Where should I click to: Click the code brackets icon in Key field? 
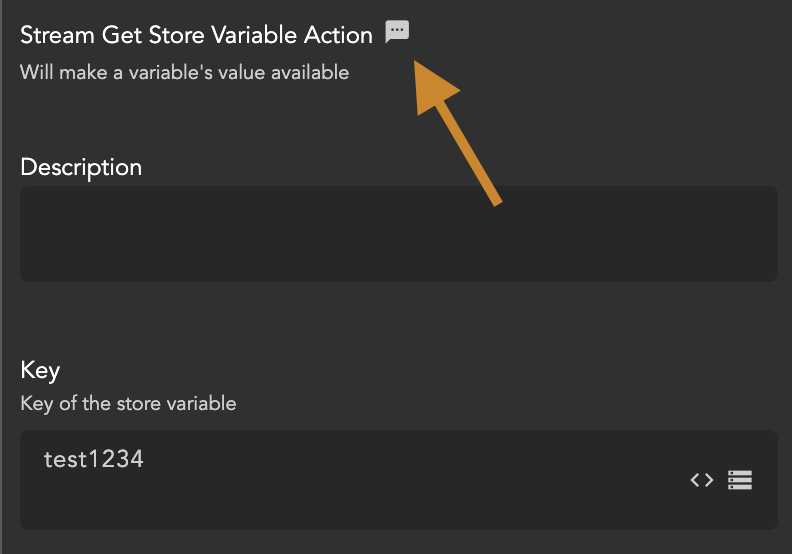[702, 480]
